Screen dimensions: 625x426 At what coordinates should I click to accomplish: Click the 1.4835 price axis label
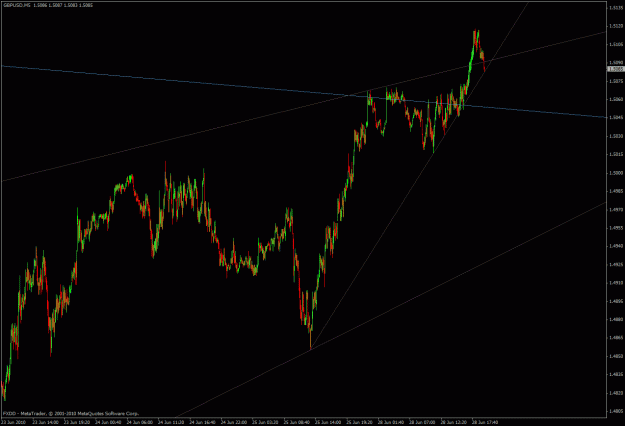(616, 375)
